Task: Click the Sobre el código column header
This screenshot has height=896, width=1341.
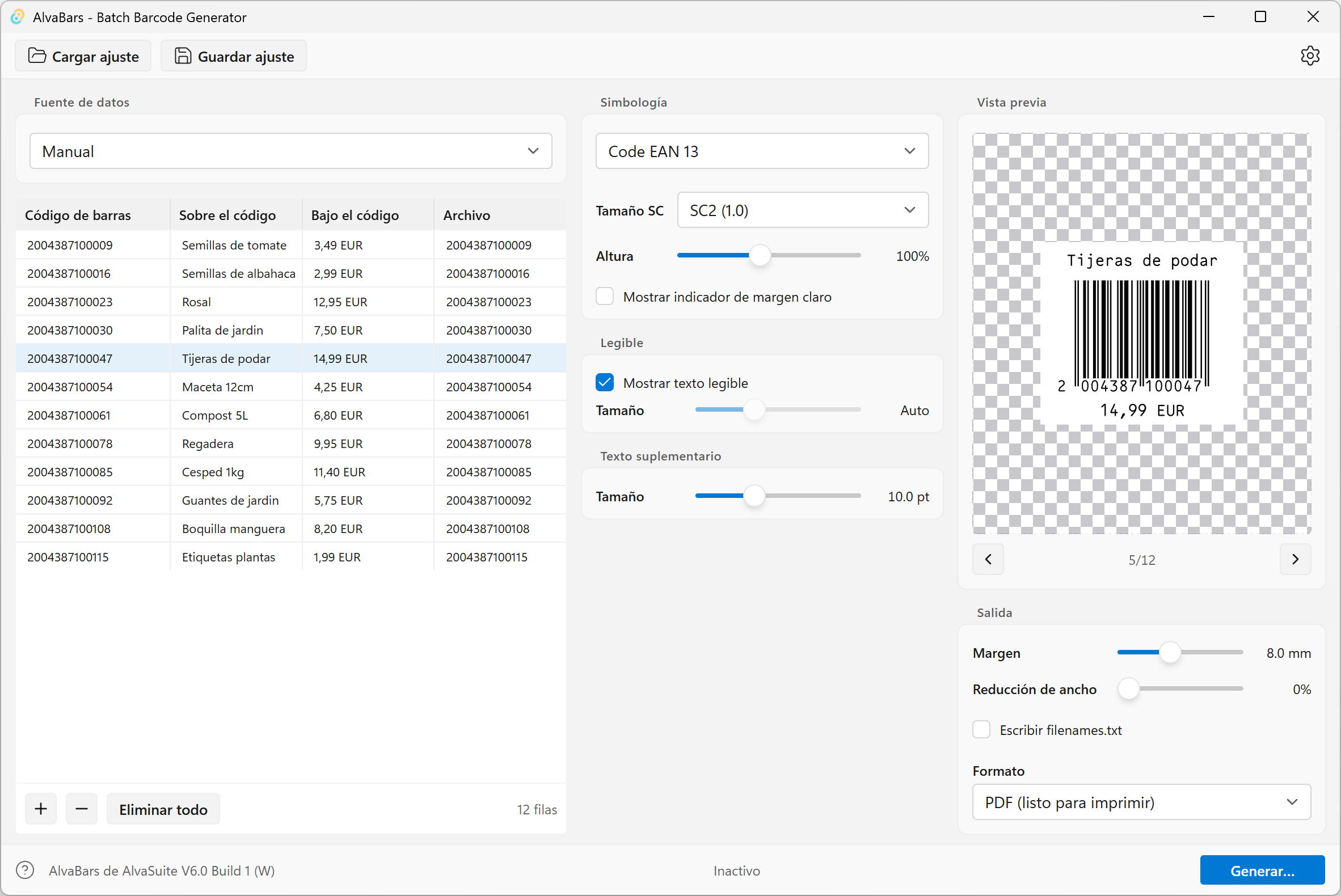Action: (x=236, y=215)
